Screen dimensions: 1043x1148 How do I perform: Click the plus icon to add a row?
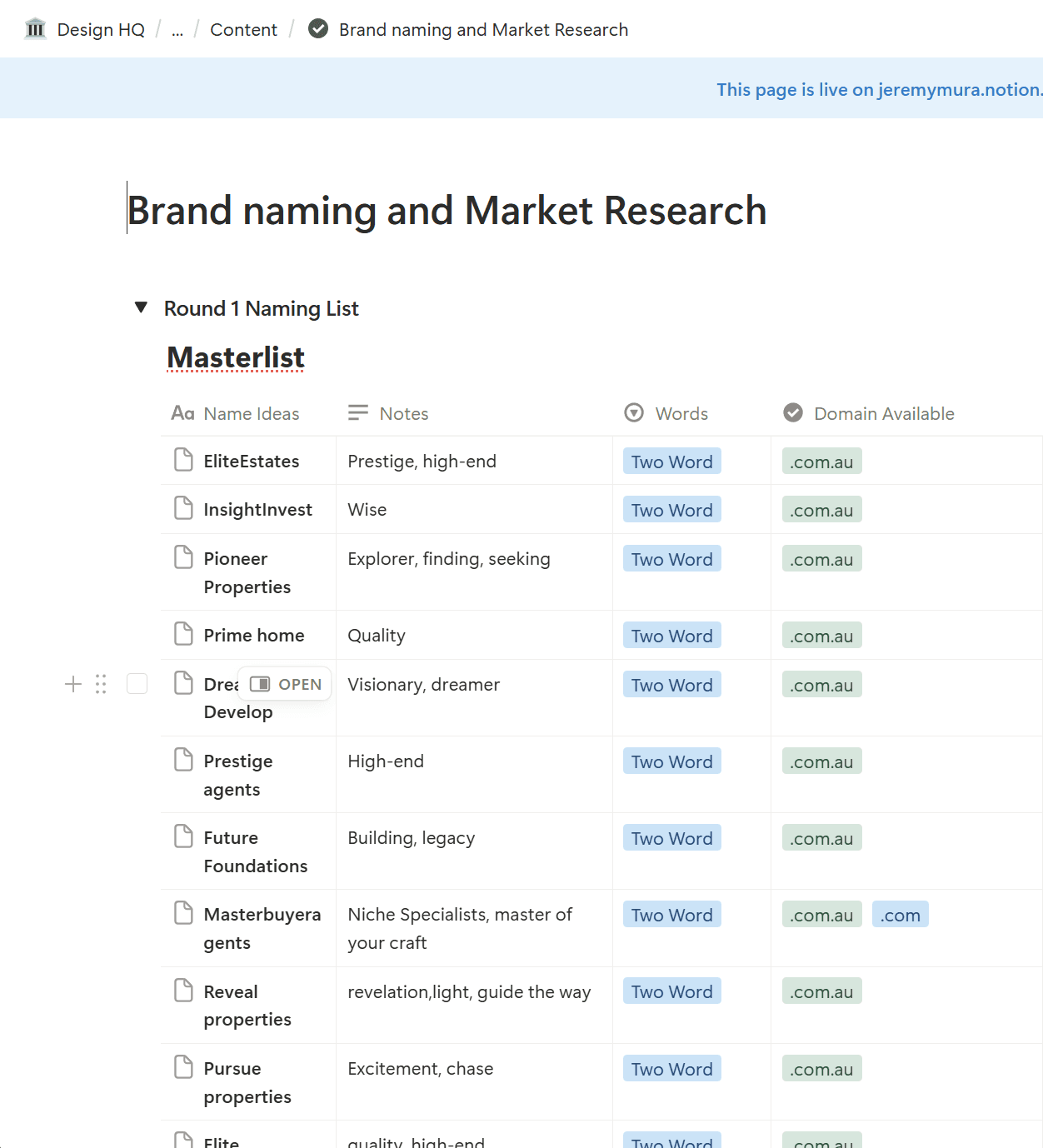(x=73, y=684)
